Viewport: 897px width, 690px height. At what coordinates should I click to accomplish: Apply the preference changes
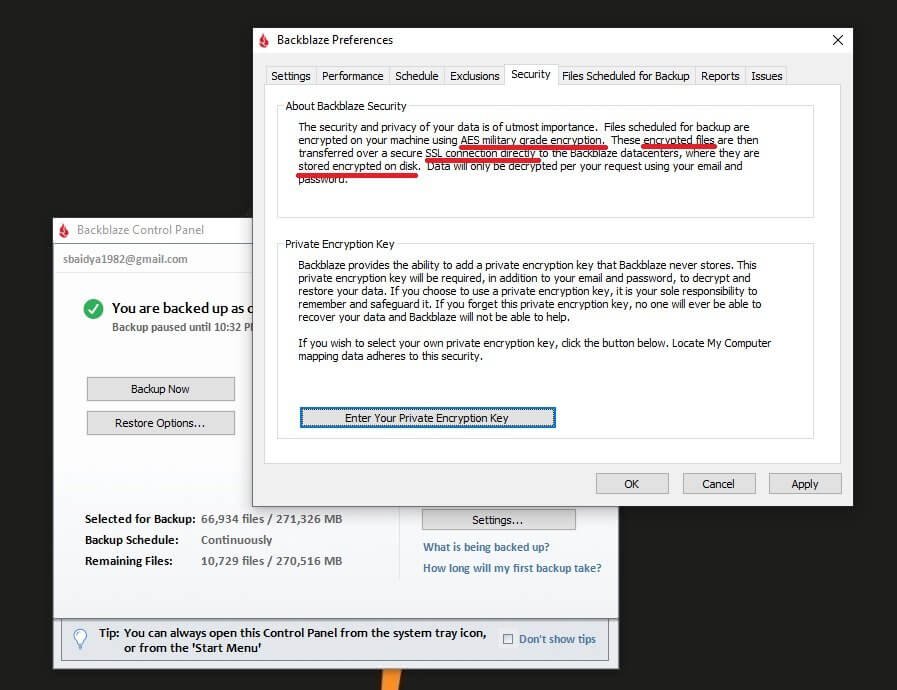[805, 484]
